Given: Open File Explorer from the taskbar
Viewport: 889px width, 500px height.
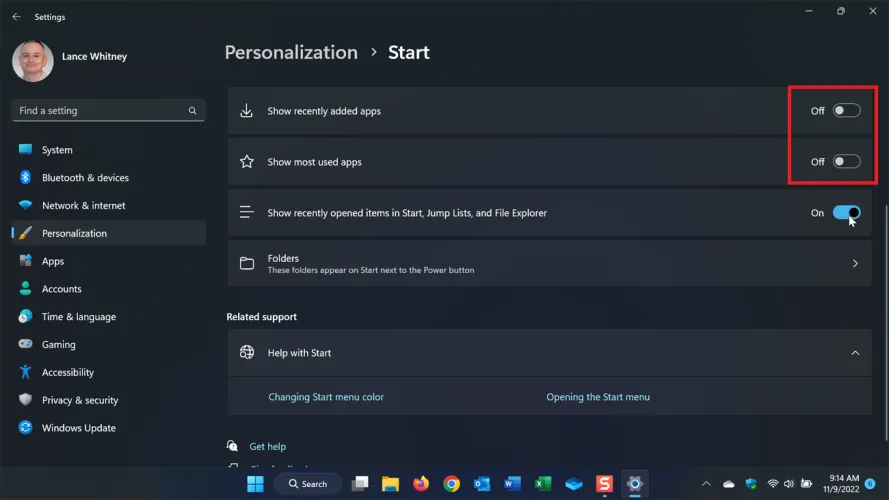Looking at the screenshot, I should (x=390, y=484).
